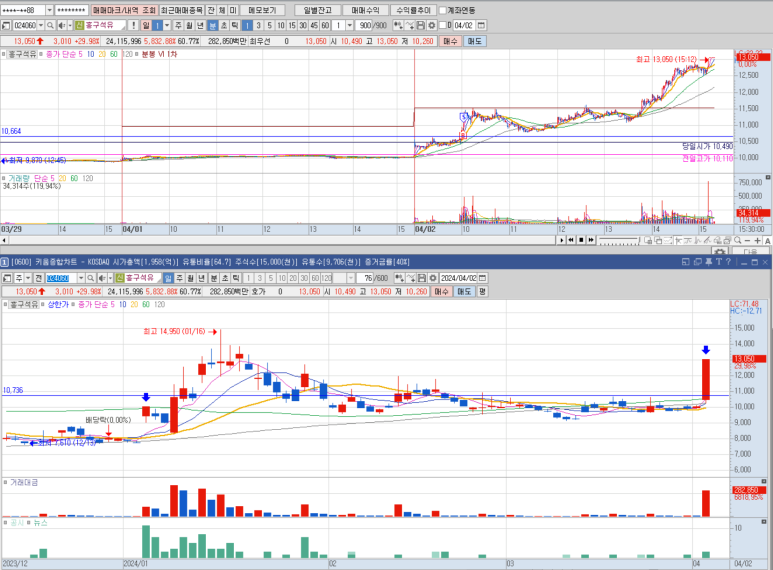773x570 pixels.
Task: Open the account number dropdown at top left
Action: click(49, 10)
